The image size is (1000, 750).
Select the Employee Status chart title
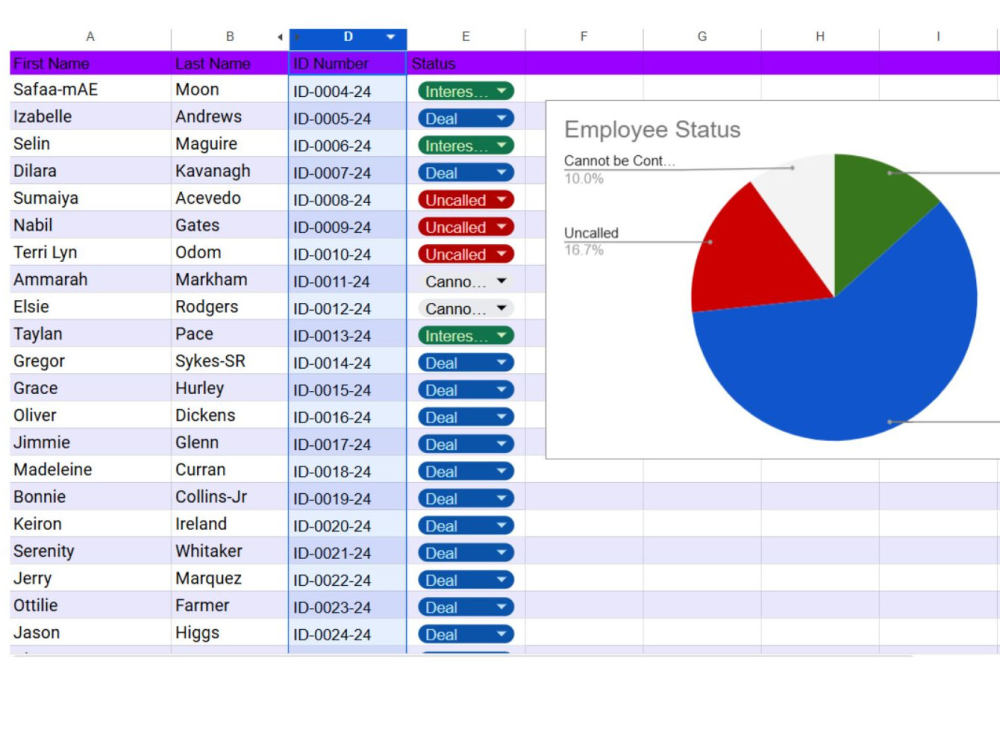pyautogui.click(x=652, y=129)
